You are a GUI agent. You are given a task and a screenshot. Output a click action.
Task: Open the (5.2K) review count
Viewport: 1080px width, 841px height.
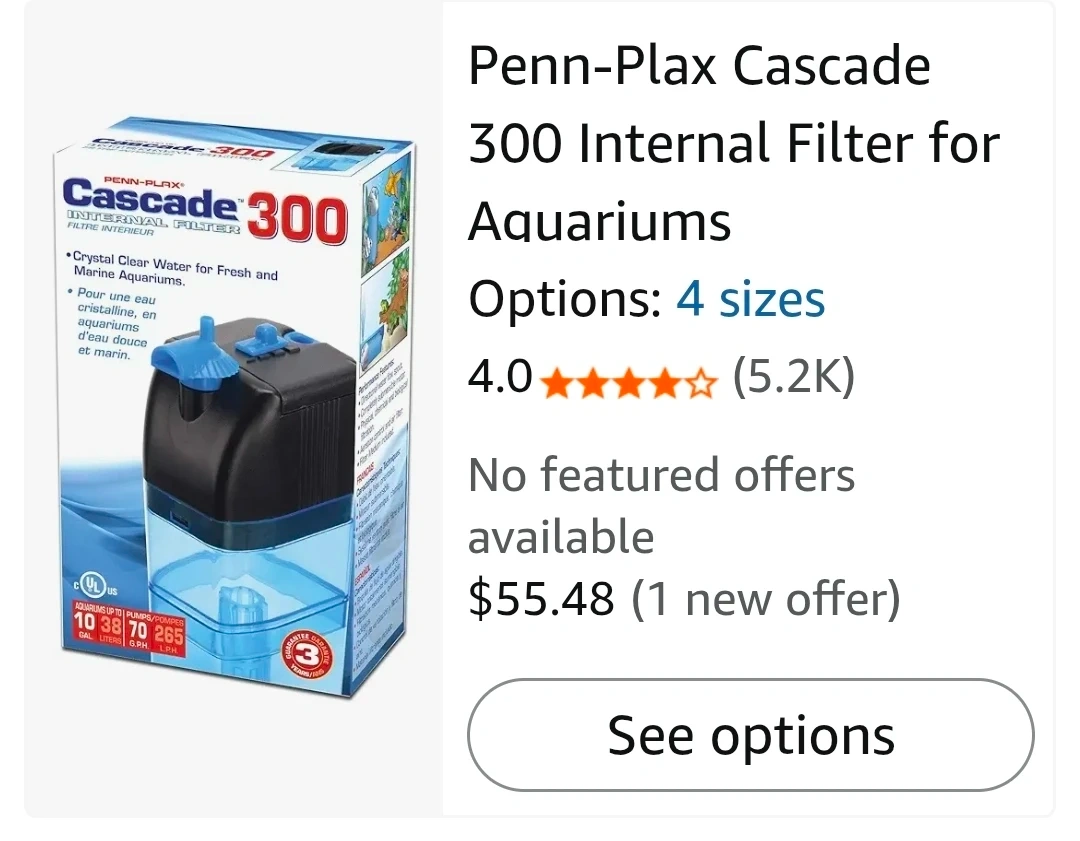click(x=793, y=377)
